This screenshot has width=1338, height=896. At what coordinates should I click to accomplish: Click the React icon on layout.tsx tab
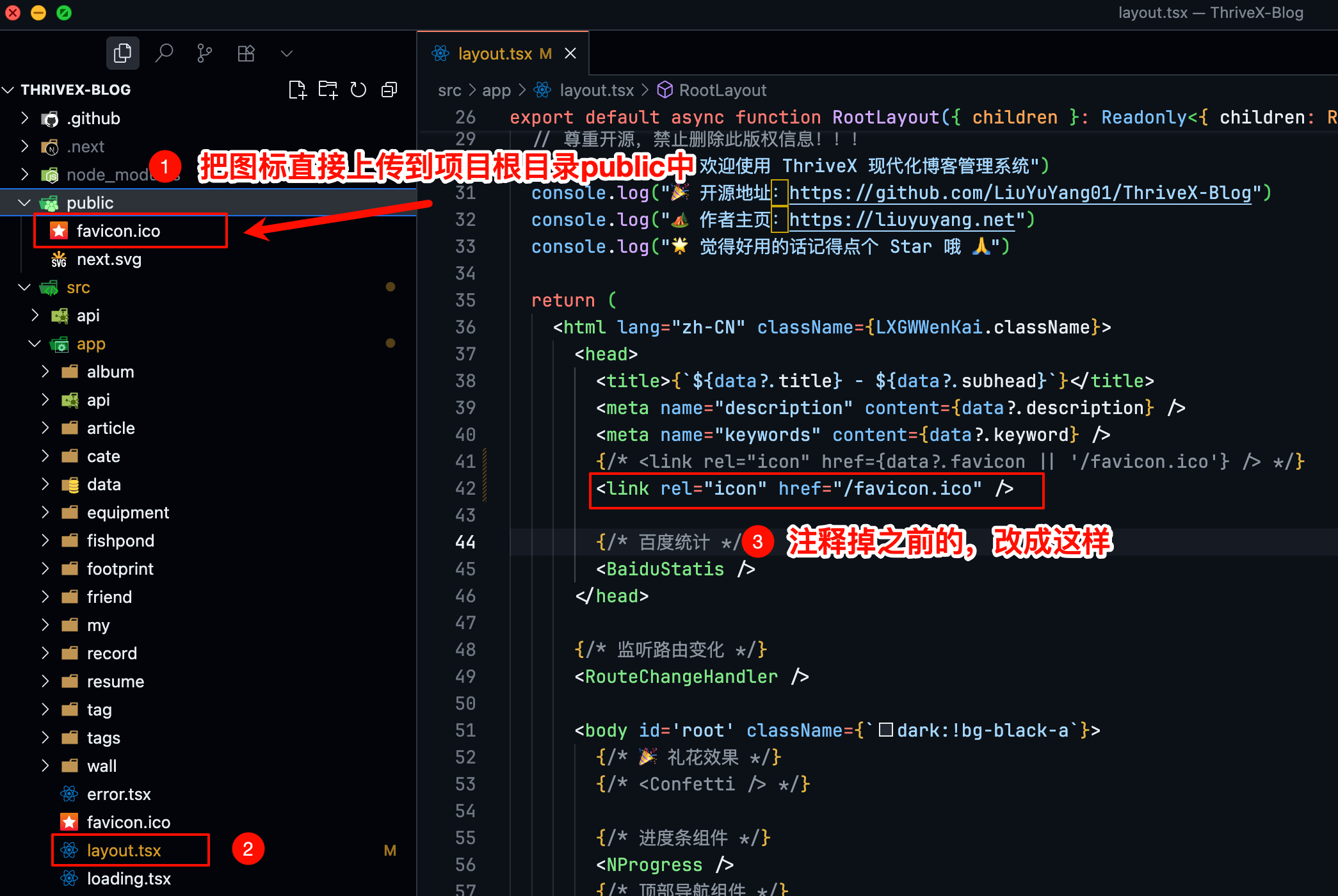(x=440, y=54)
